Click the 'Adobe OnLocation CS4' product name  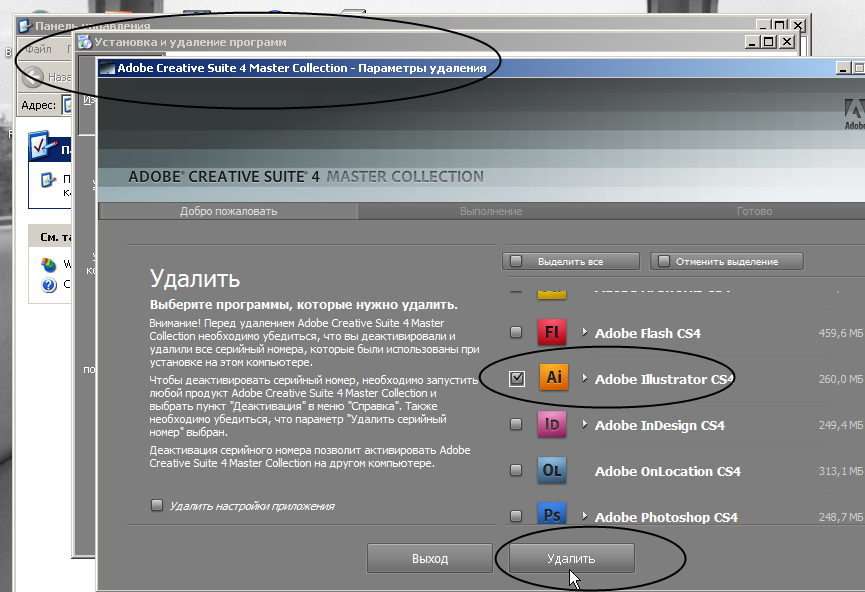tap(668, 472)
